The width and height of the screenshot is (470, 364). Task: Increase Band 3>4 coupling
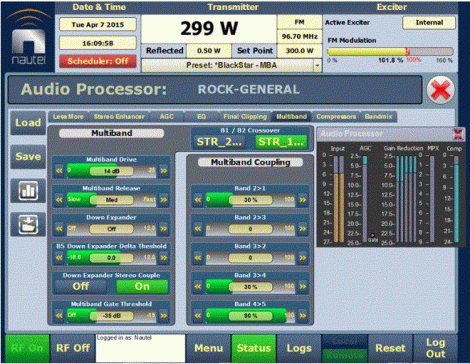(x=303, y=286)
